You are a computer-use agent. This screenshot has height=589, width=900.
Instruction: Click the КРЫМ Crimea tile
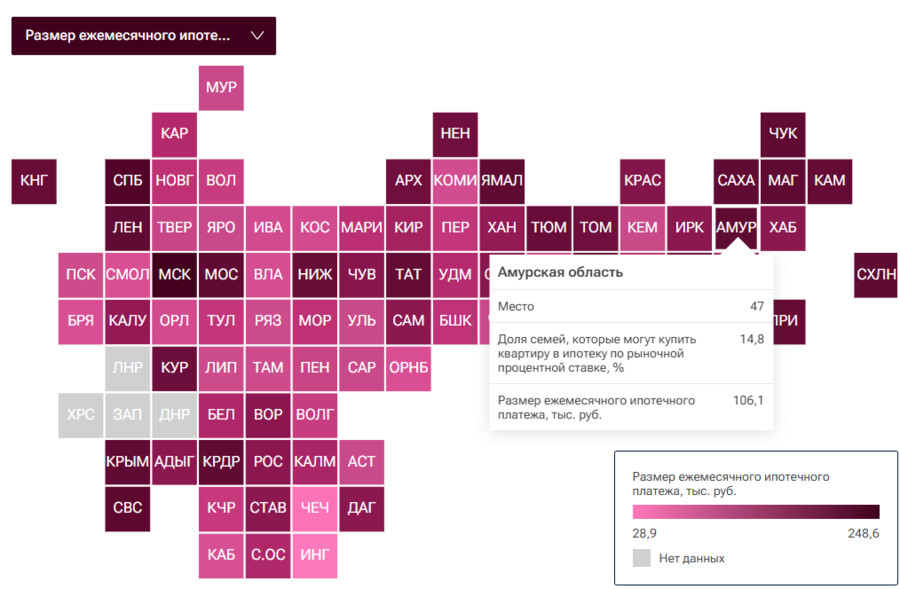tap(127, 461)
